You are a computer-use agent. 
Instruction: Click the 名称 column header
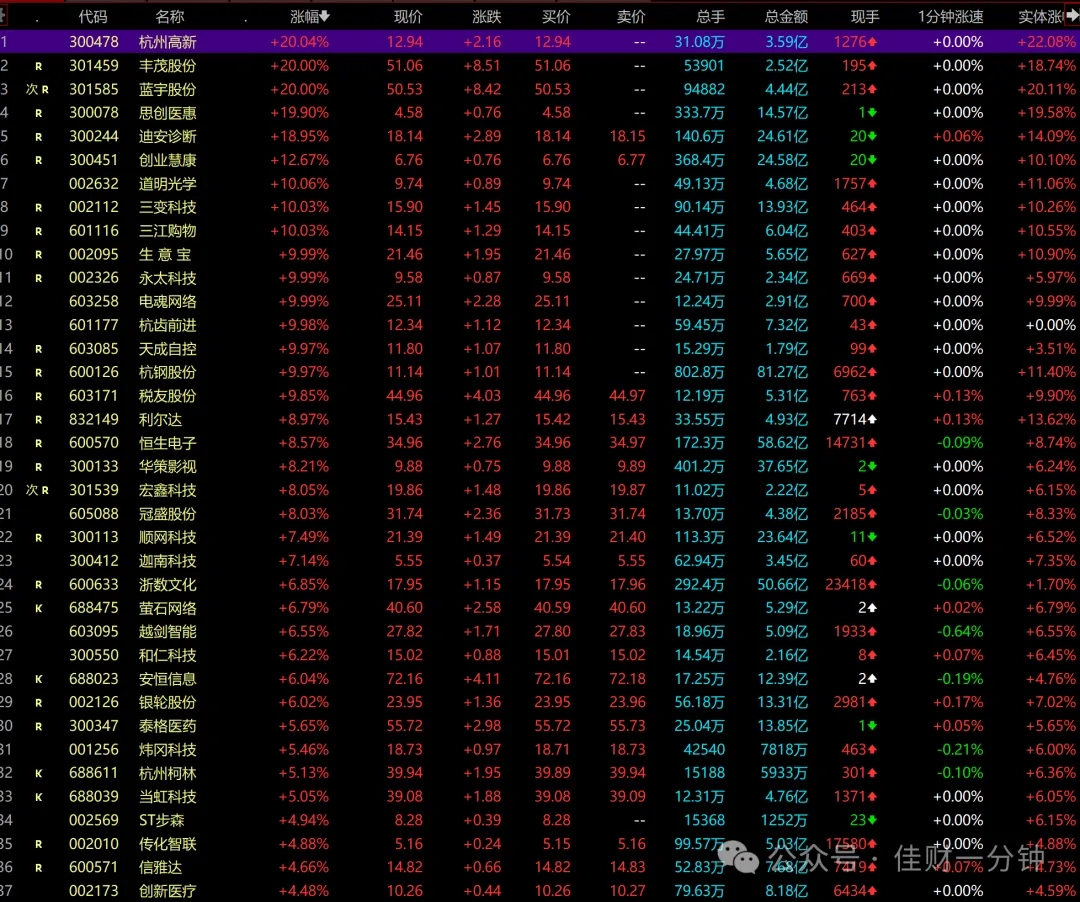(169, 17)
